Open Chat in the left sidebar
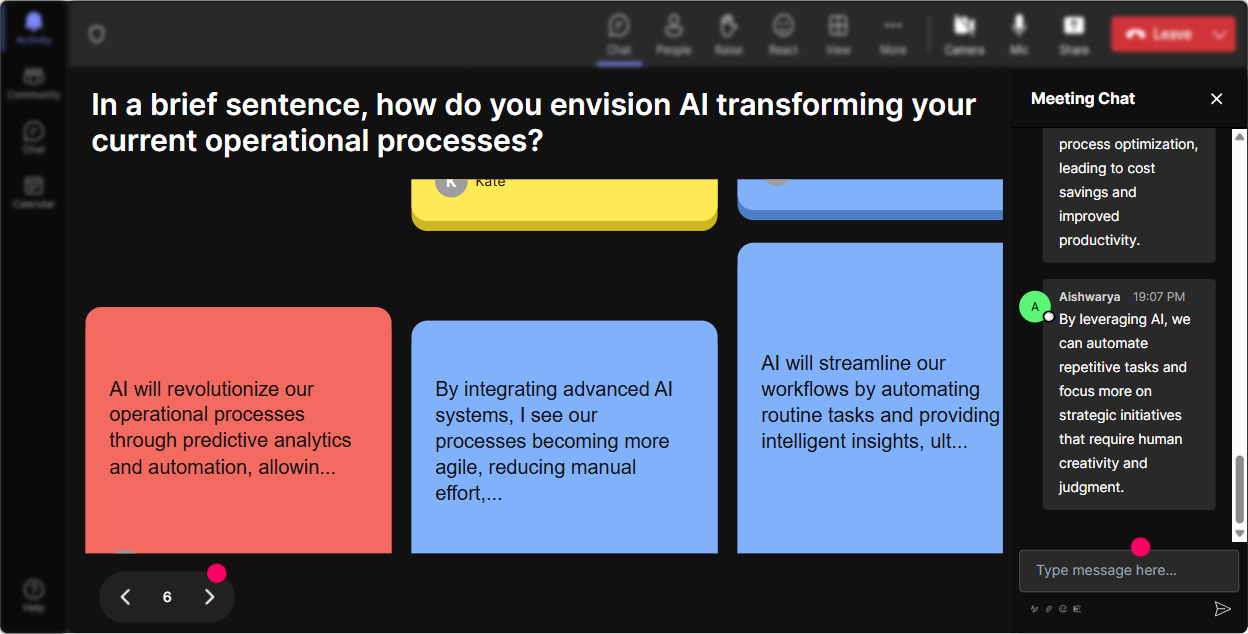 pos(34,138)
